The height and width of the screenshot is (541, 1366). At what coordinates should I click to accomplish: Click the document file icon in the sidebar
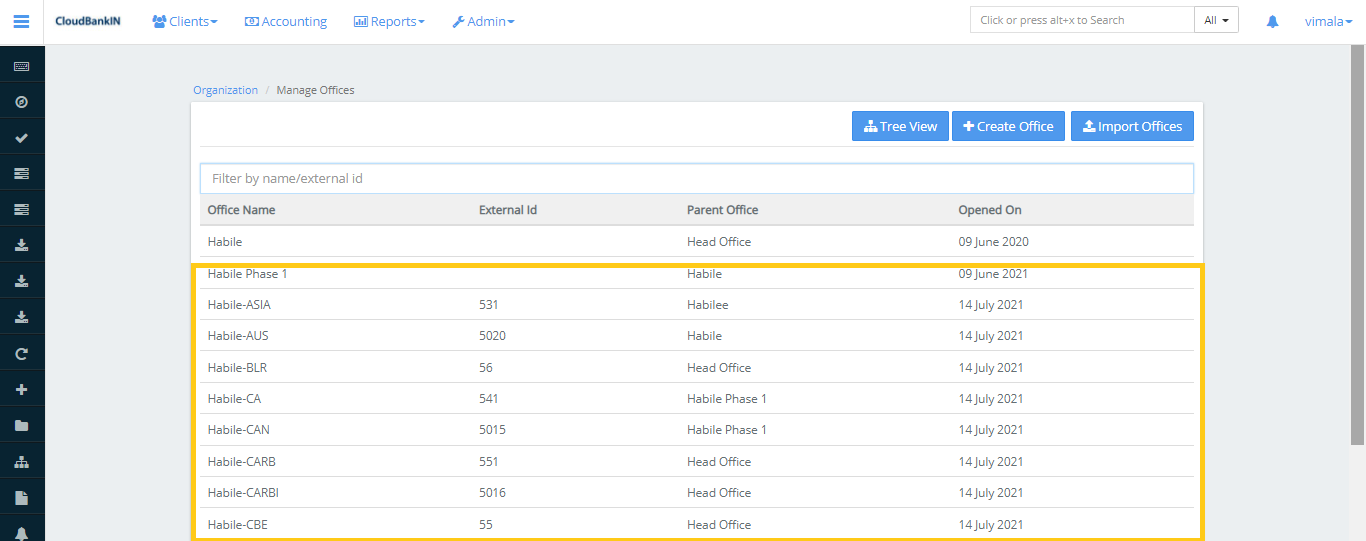[21, 498]
